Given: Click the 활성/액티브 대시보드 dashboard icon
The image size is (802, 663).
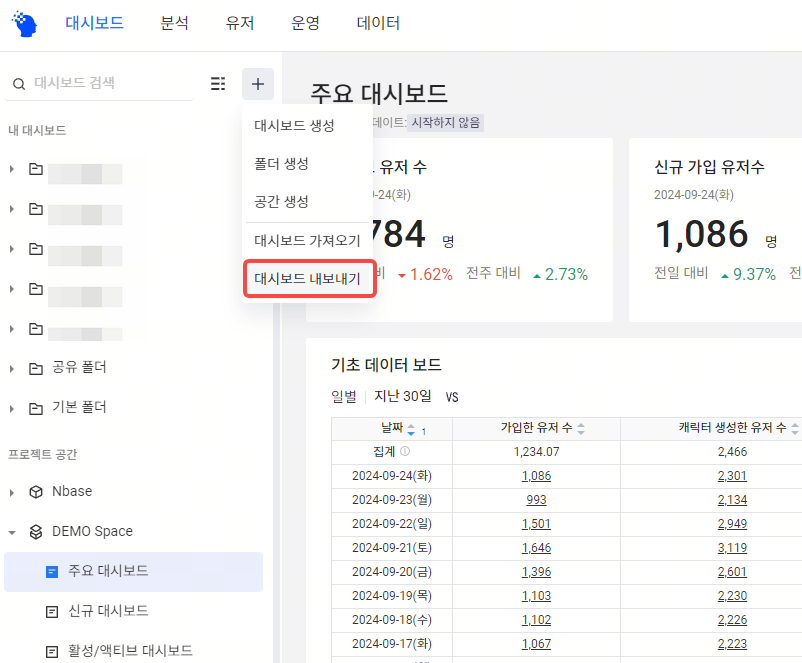Looking at the screenshot, I should 52,651.
